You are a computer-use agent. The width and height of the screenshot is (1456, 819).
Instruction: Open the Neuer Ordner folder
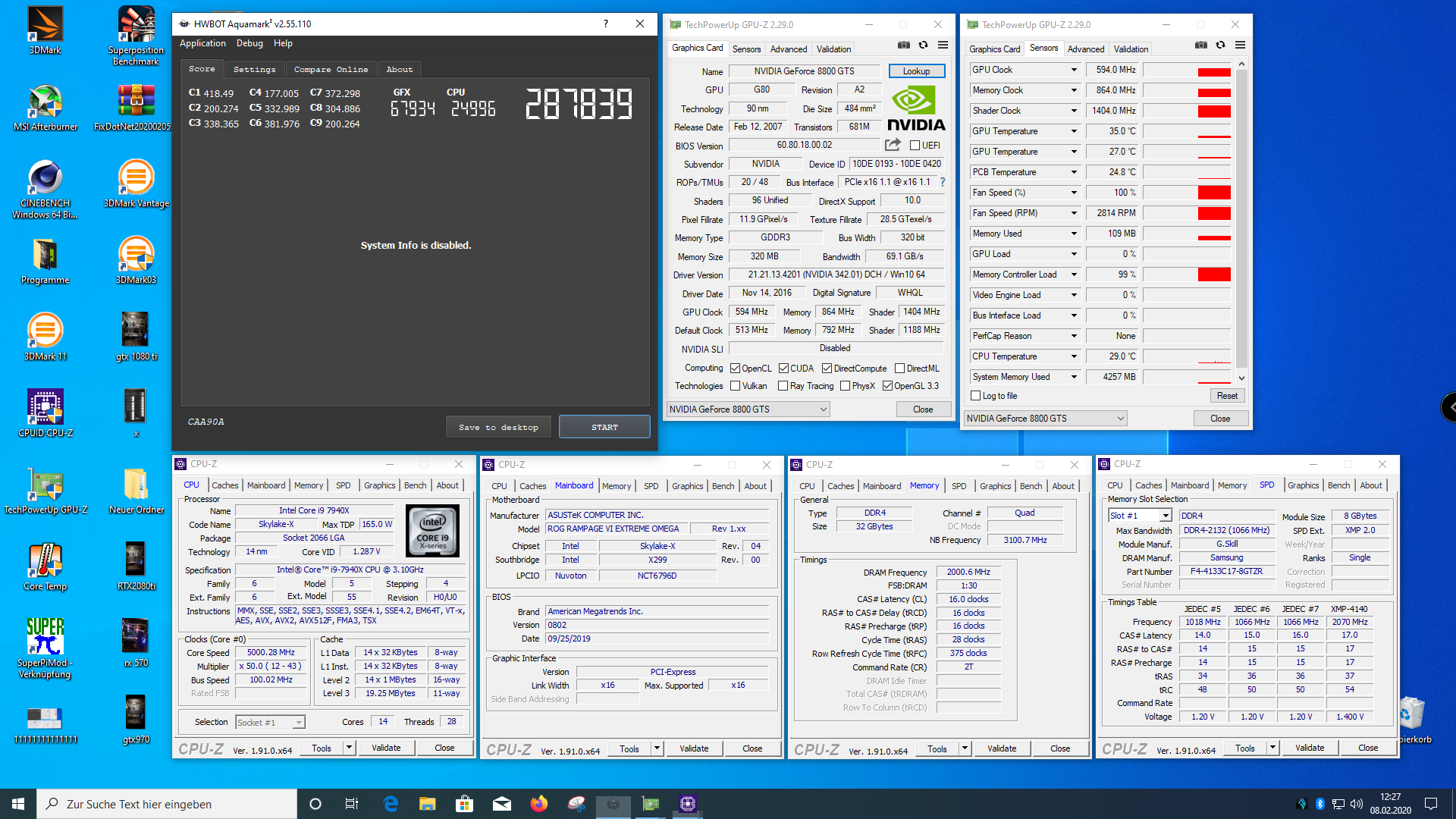136,490
